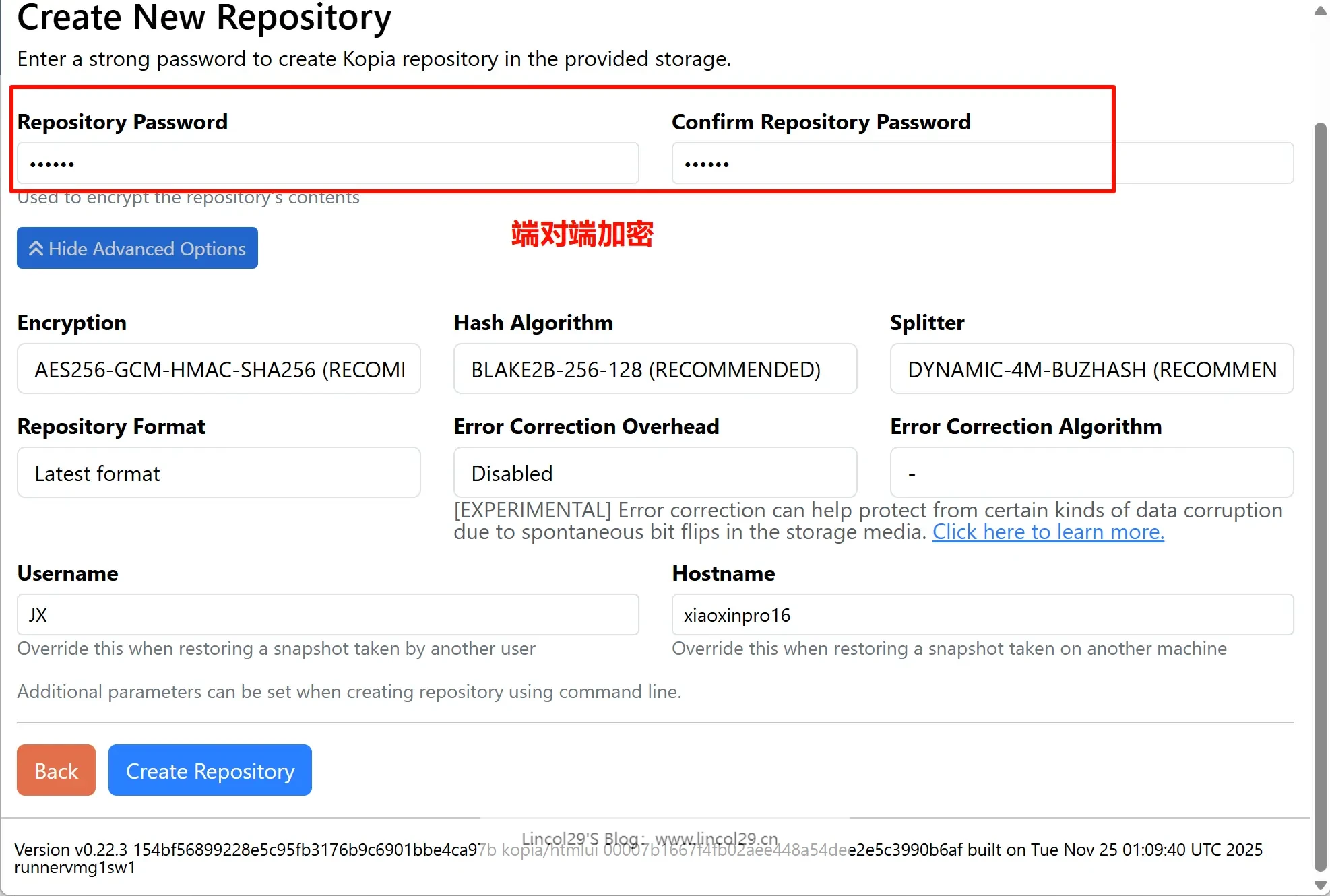Open the Repository Format dropdown

219,472
